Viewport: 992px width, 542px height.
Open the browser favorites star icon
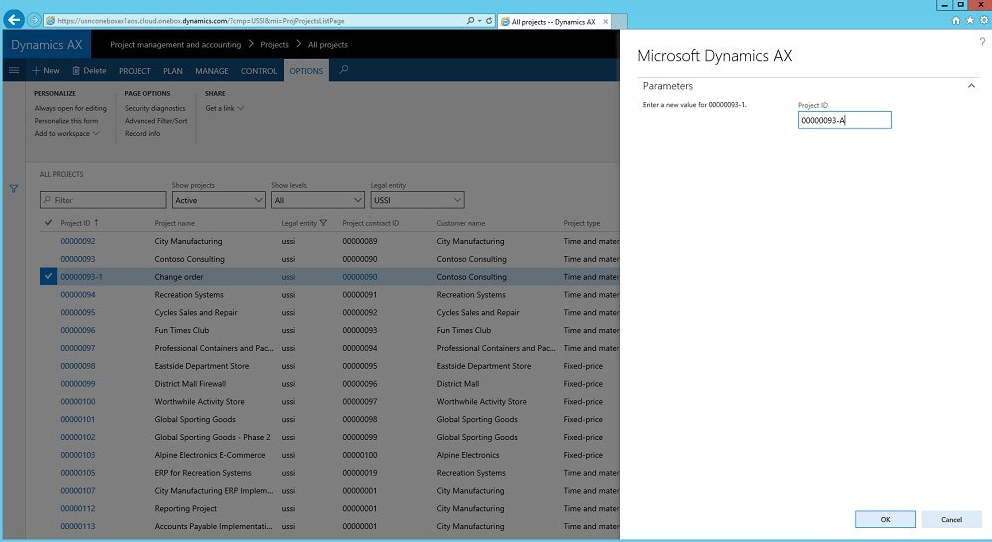click(x=970, y=20)
